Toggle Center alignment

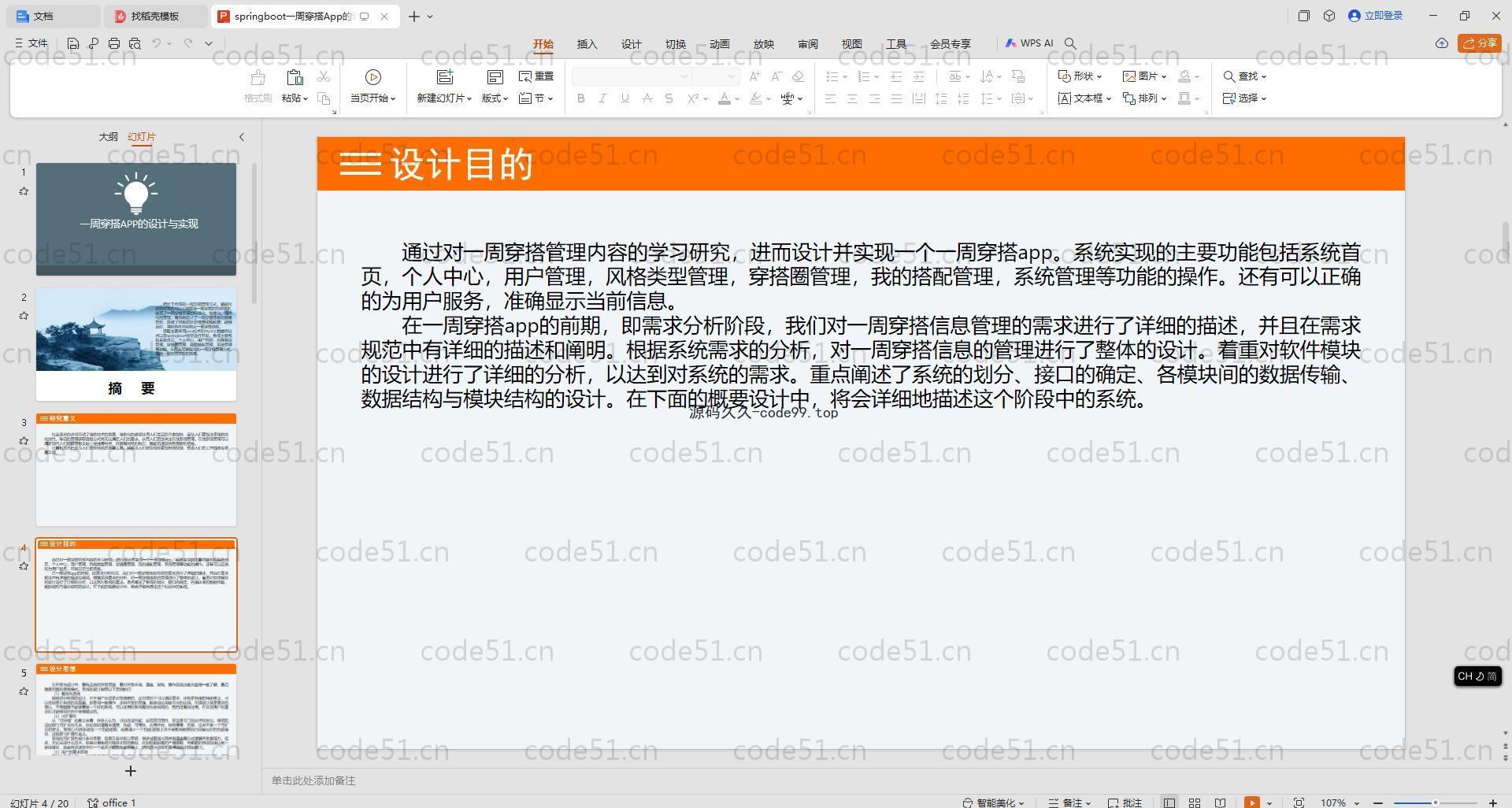click(x=852, y=98)
